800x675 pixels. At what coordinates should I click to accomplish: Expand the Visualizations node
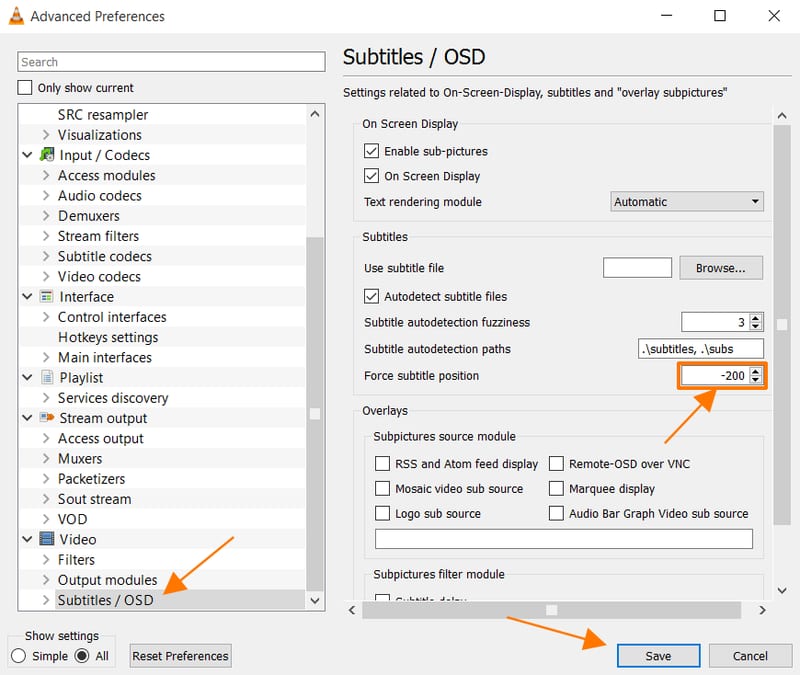pyautogui.click(x=46, y=135)
